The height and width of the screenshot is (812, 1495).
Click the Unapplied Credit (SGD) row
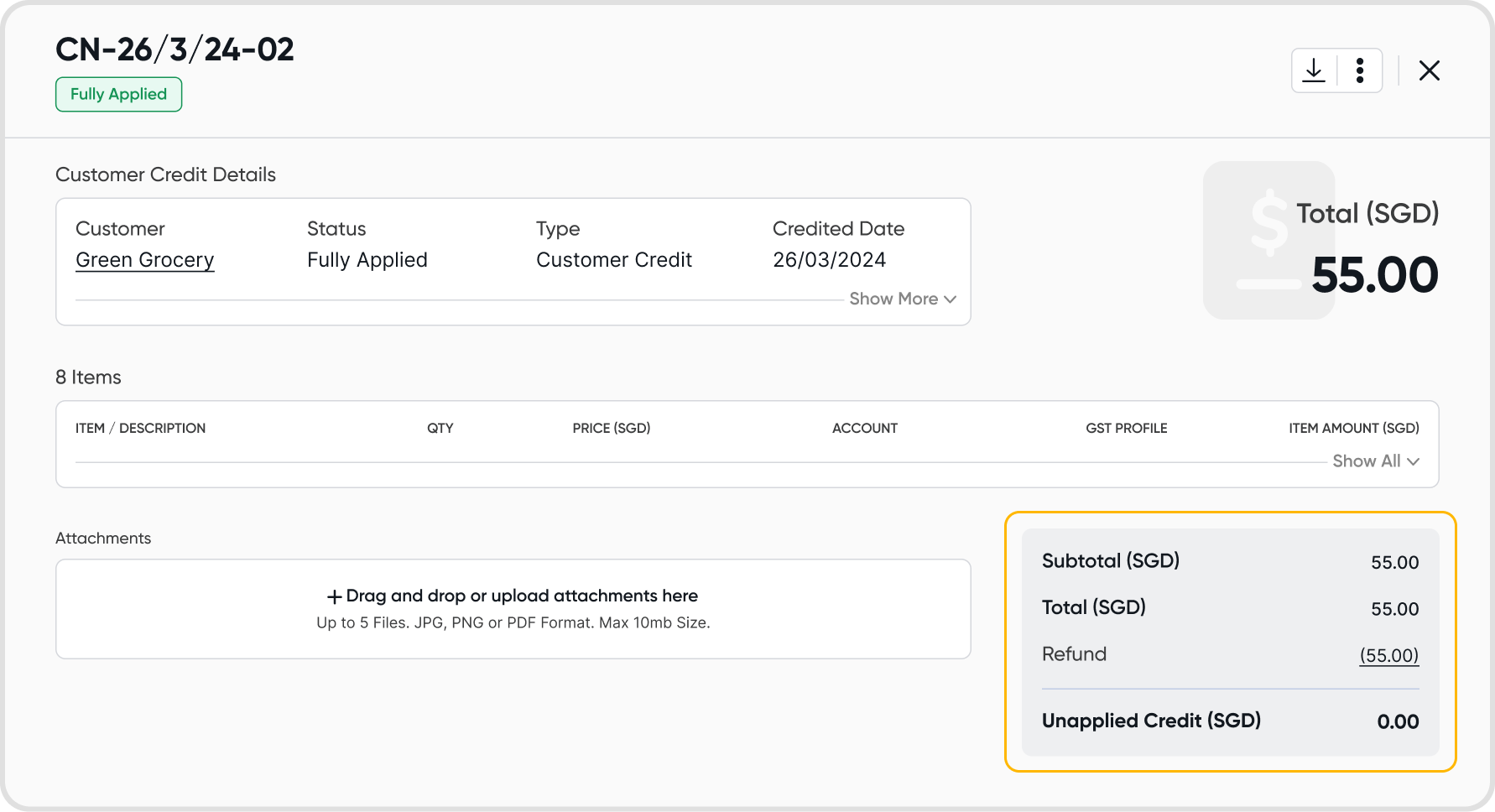1230,721
